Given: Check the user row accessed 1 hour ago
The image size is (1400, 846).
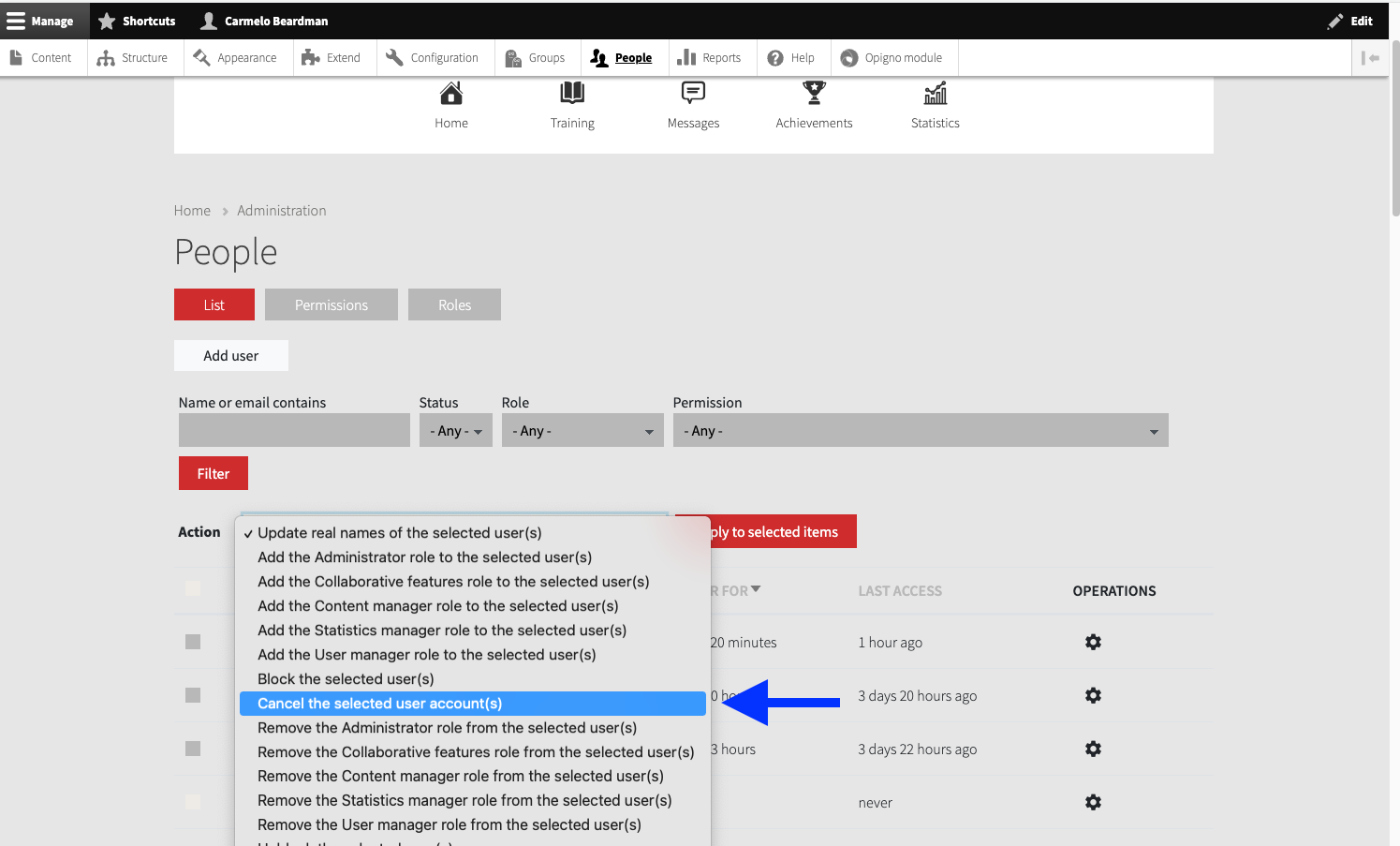Looking at the screenshot, I should (193, 642).
